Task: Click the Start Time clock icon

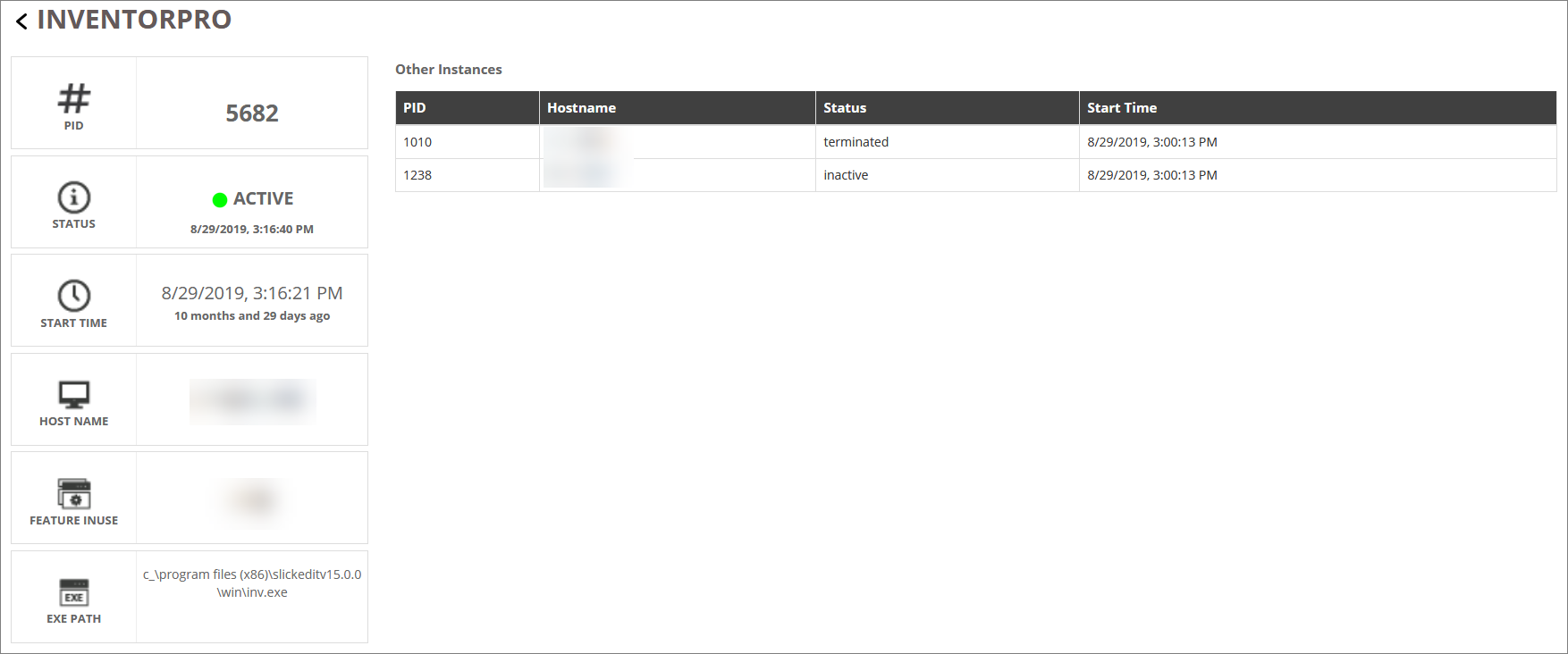Action: pyautogui.click(x=74, y=296)
